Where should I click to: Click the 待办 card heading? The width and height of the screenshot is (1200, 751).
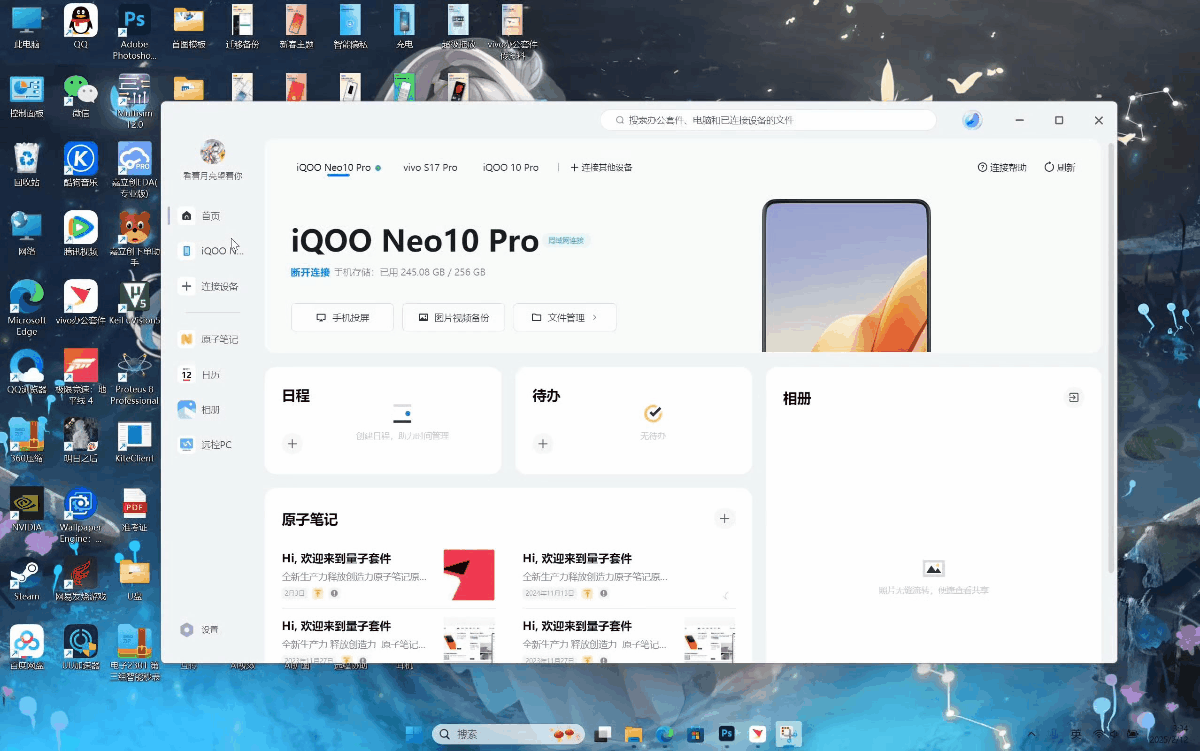tap(546, 396)
